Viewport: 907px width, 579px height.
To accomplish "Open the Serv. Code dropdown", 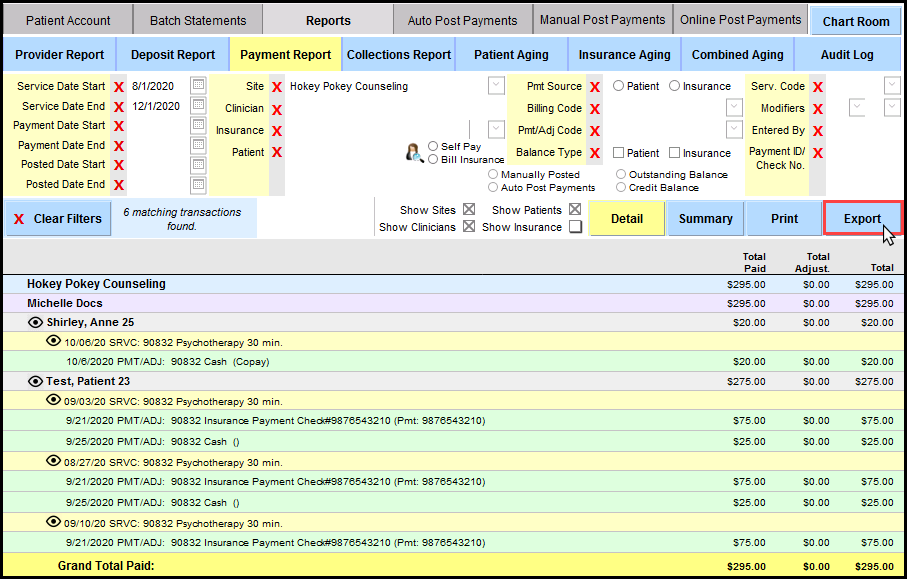I will tap(892, 86).
